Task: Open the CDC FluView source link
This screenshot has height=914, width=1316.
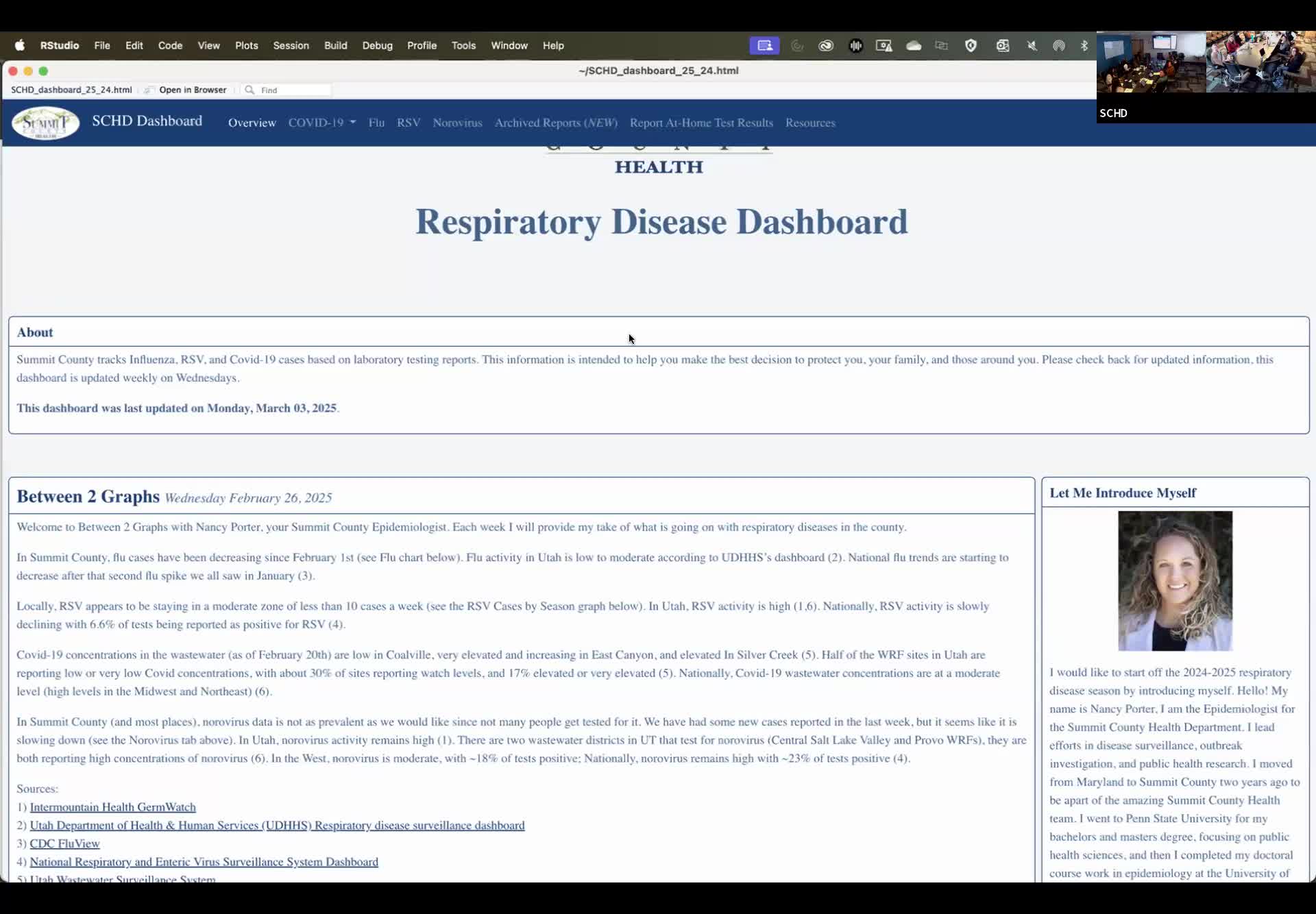Action: [64, 843]
